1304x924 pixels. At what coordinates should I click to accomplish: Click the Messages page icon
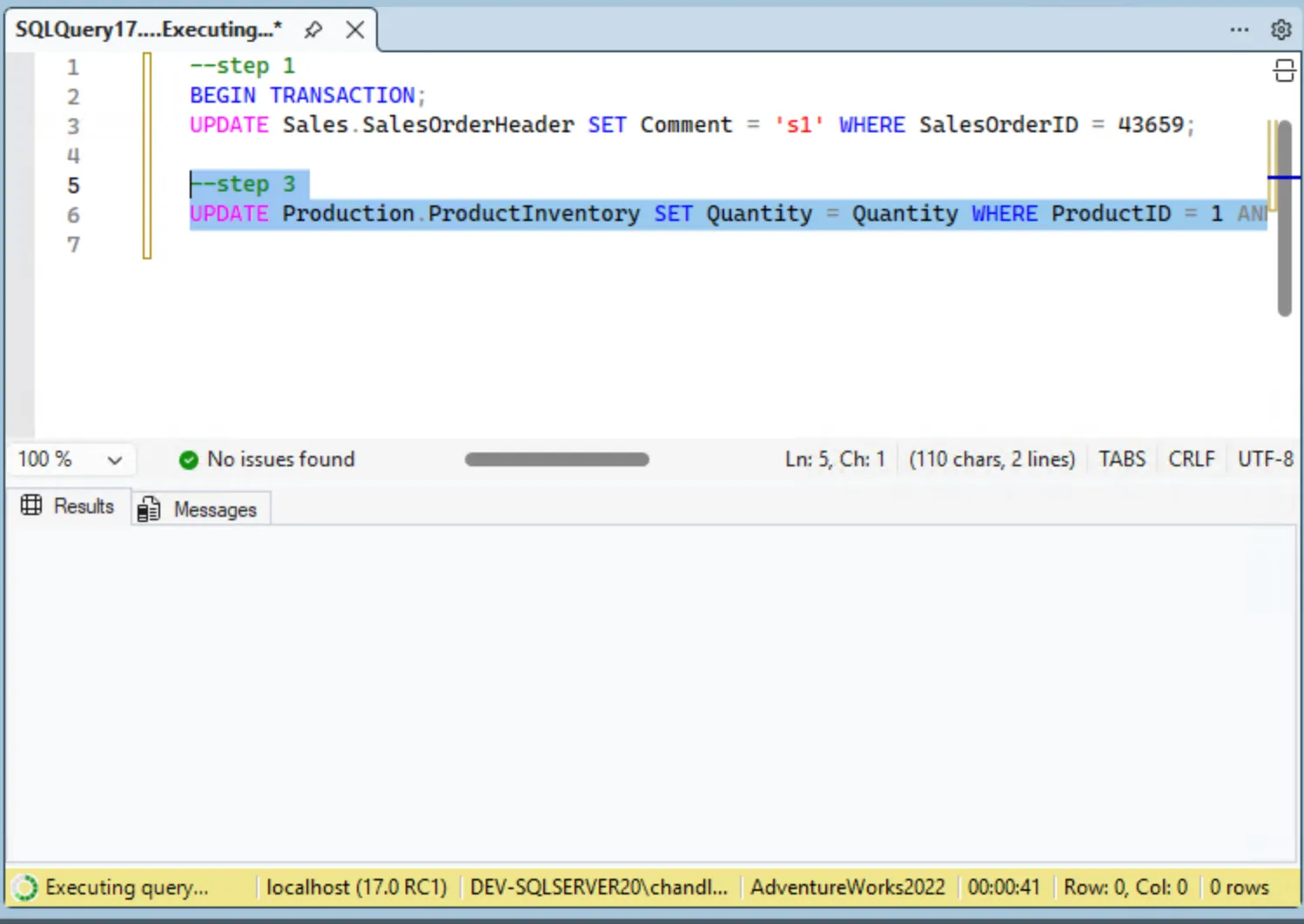(x=149, y=509)
